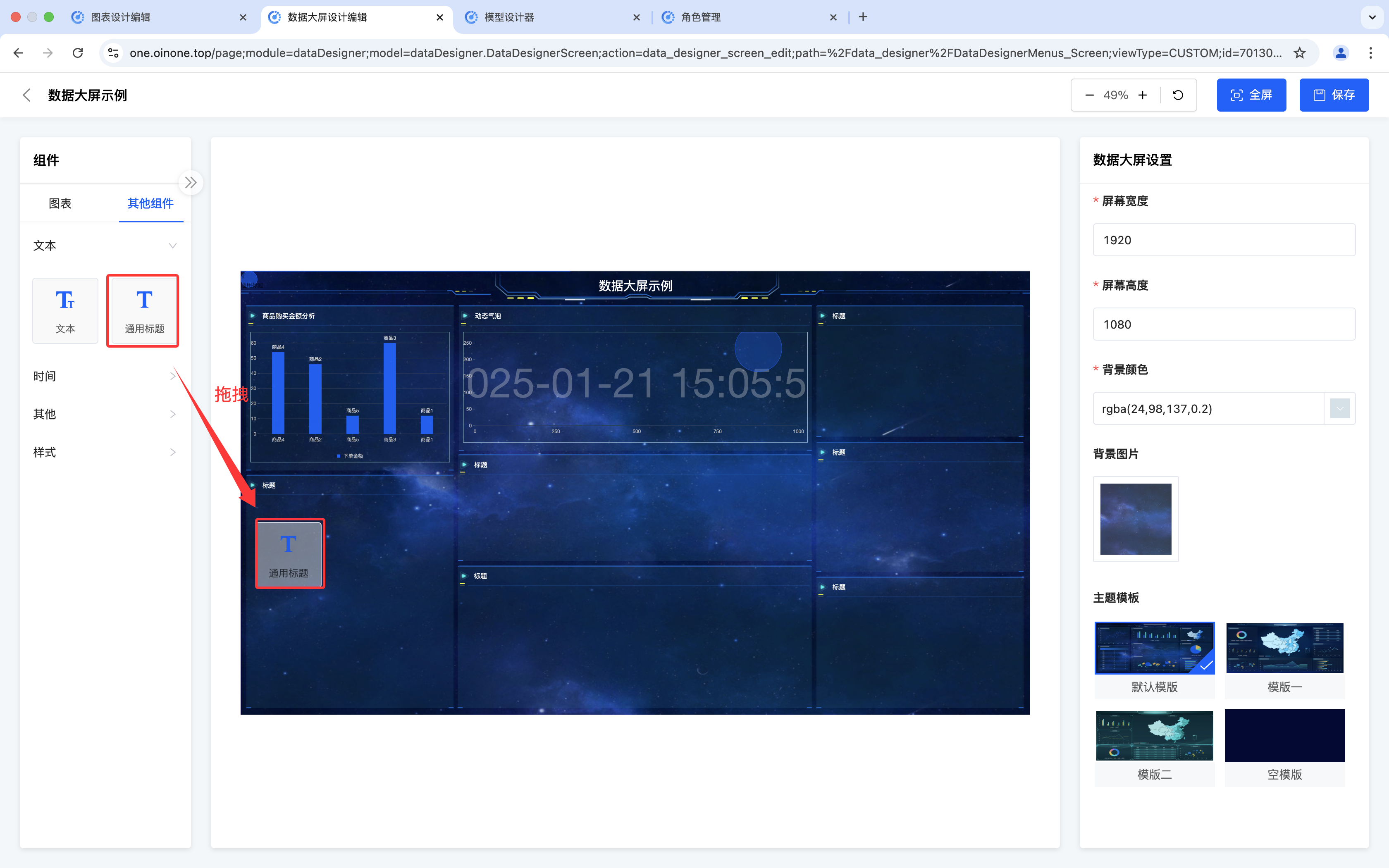The height and width of the screenshot is (868, 1389).
Task: Reset zoom with the circular arrow icon
Action: (1178, 95)
